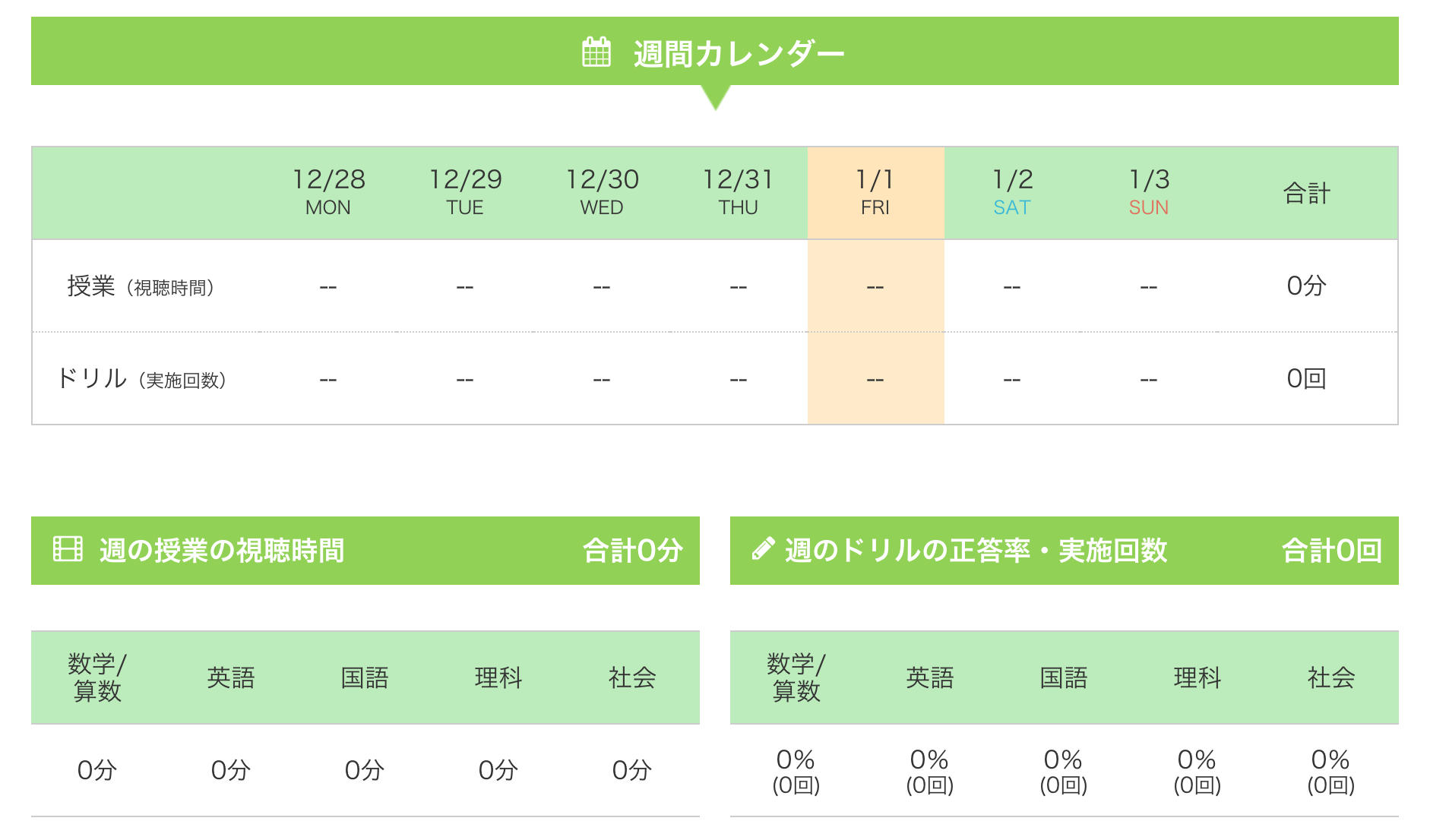Click 英語 in the viewing time table
Screen dimensions: 1430x840
coord(231,677)
